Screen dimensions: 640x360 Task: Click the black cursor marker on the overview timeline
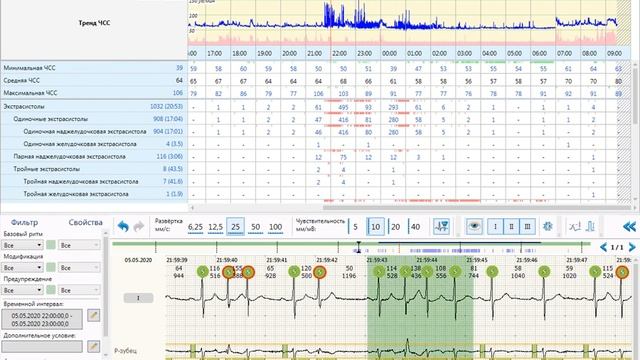tap(358, 247)
